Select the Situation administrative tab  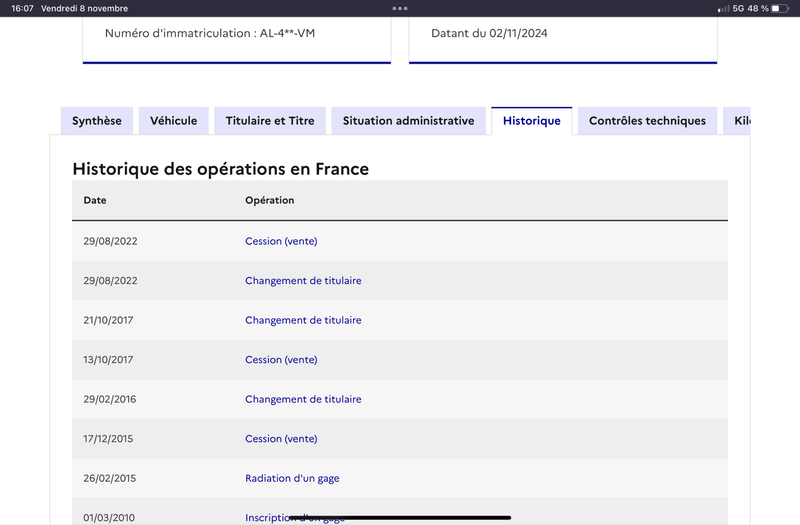409,121
